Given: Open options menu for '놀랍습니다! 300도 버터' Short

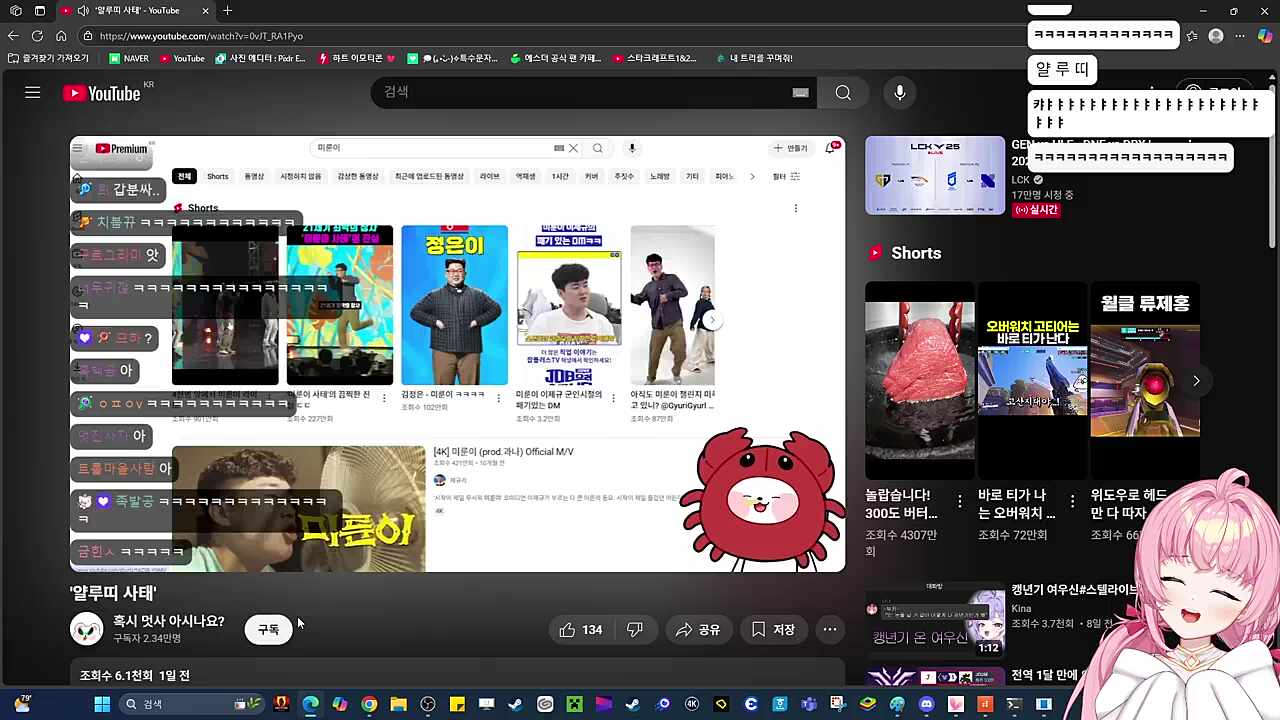Looking at the screenshot, I should click(960, 501).
